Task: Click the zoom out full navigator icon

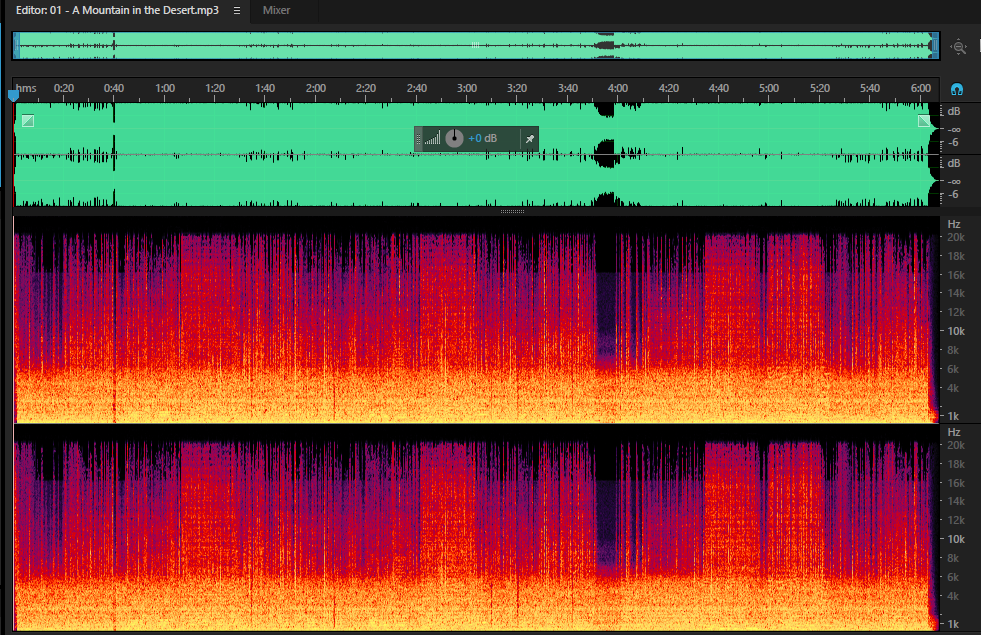Action: point(958,47)
